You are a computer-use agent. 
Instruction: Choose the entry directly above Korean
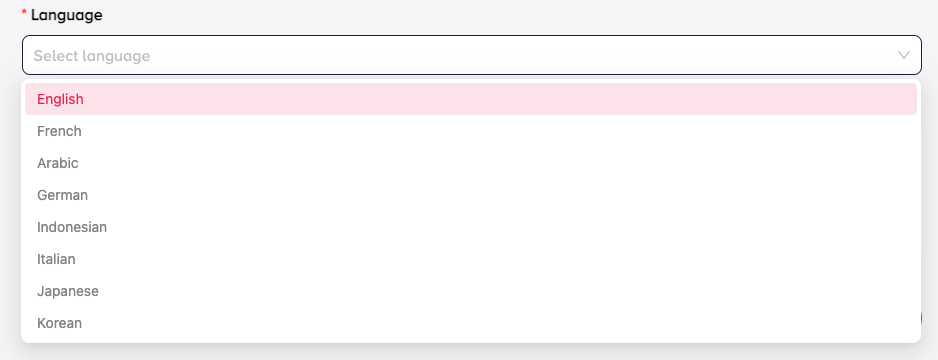coord(471,291)
